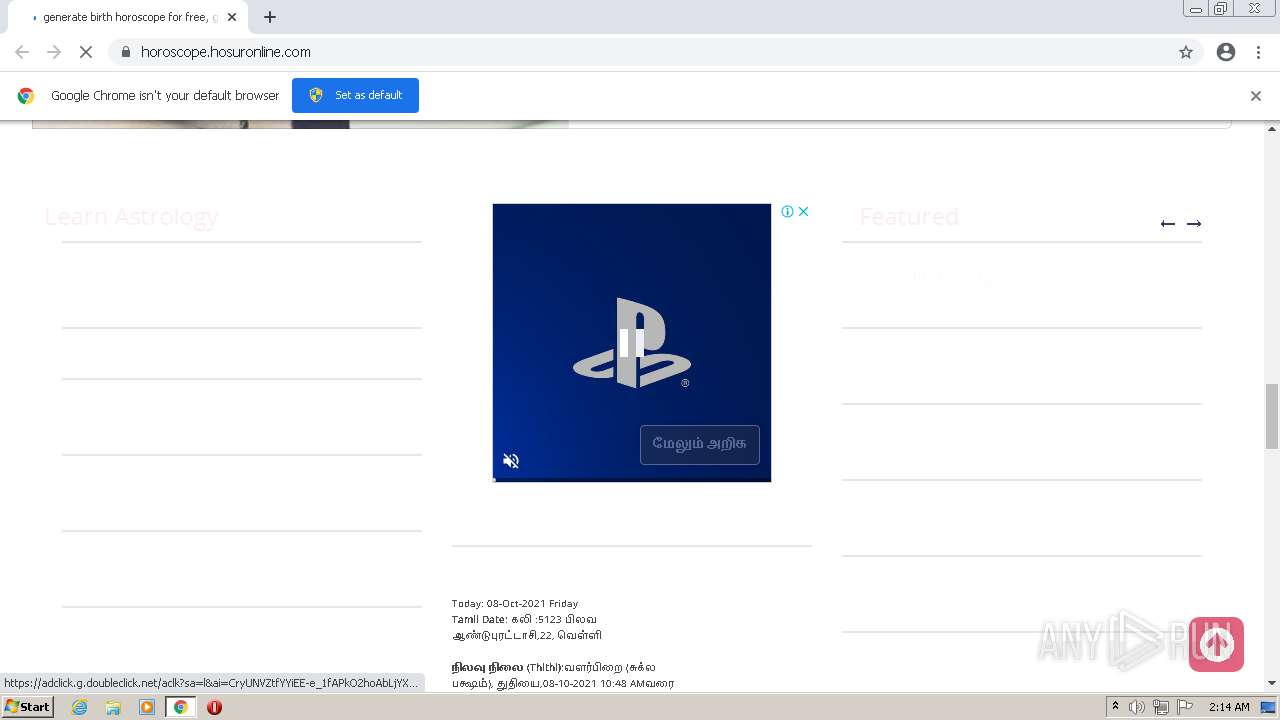Open media player from taskbar
Screen dimensions: 1280x720
click(x=147, y=707)
